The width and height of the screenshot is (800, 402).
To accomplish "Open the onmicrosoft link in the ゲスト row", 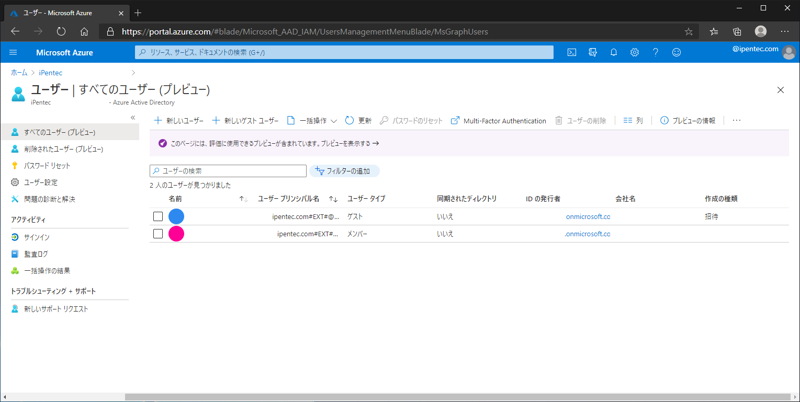I will (x=588, y=216).
